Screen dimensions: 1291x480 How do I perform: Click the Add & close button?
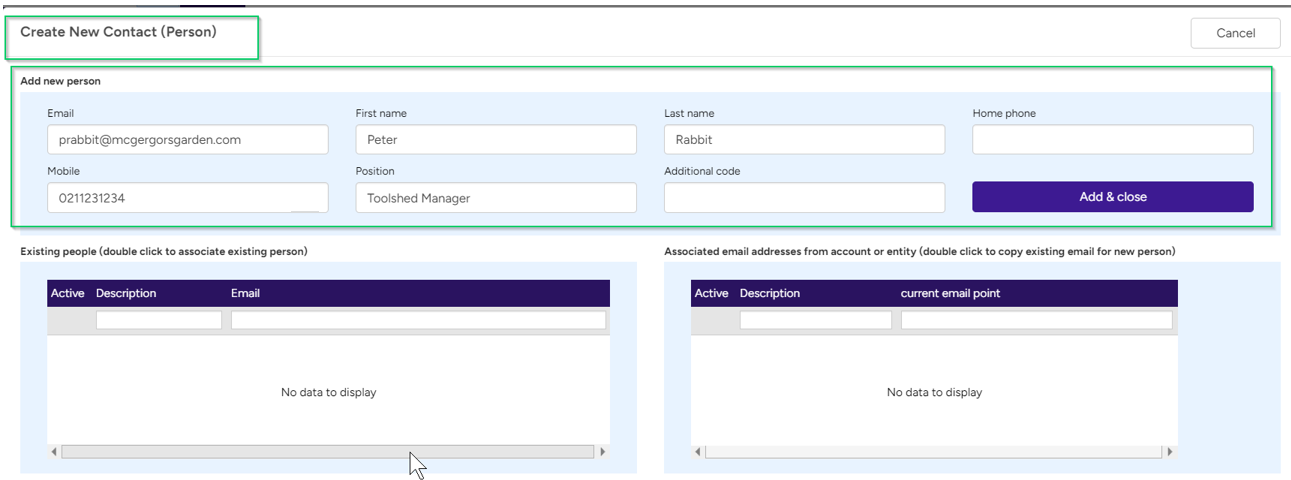click(1112, 197)
